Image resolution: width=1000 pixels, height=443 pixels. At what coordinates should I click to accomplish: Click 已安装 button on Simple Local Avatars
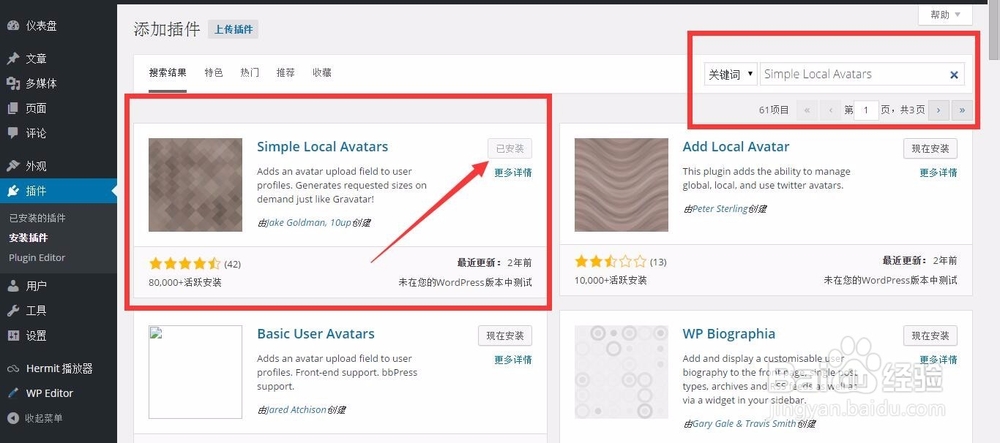(x=510, y=149)
